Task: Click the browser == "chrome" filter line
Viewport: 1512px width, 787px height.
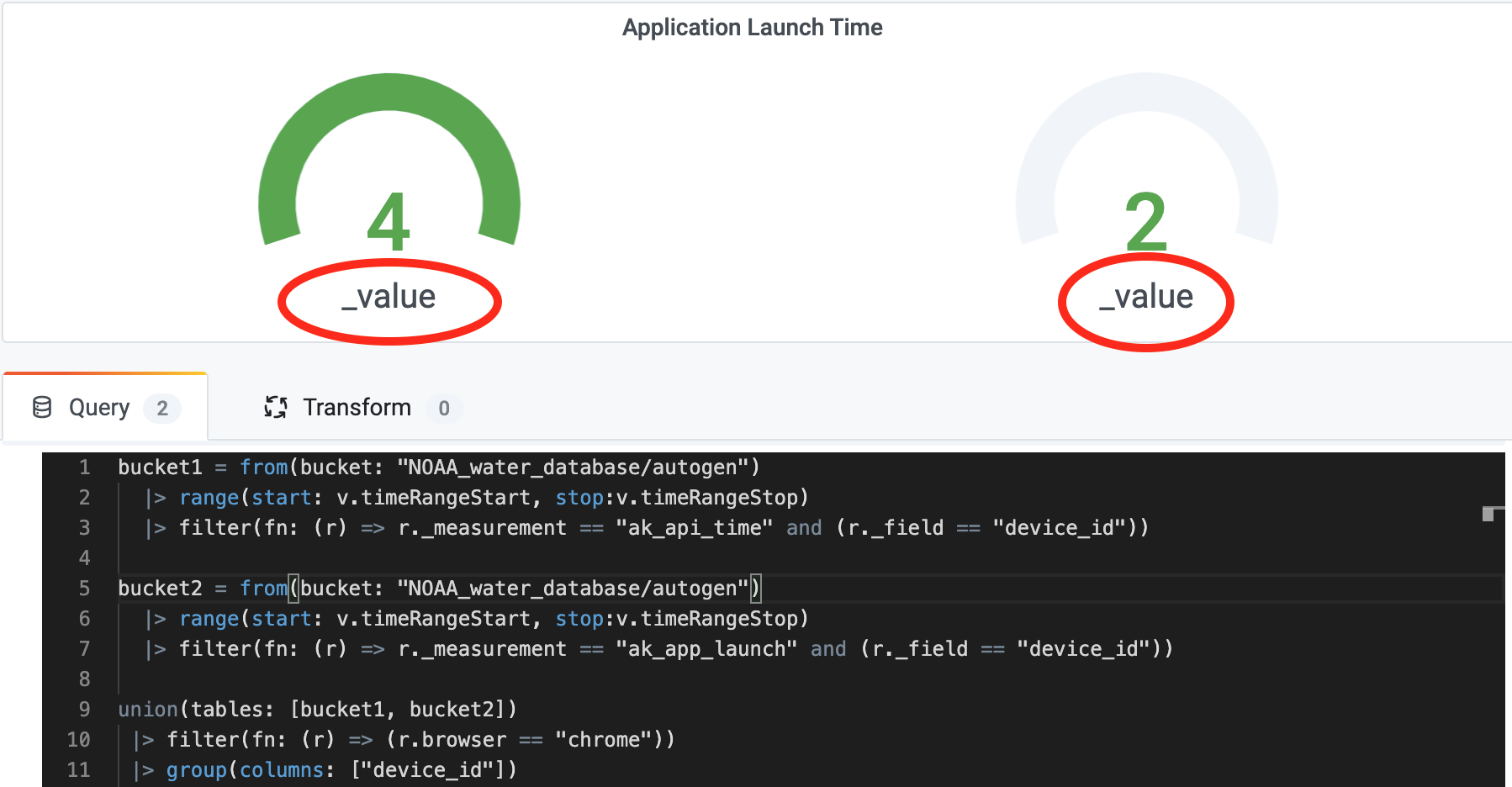Action: (404, 740)
